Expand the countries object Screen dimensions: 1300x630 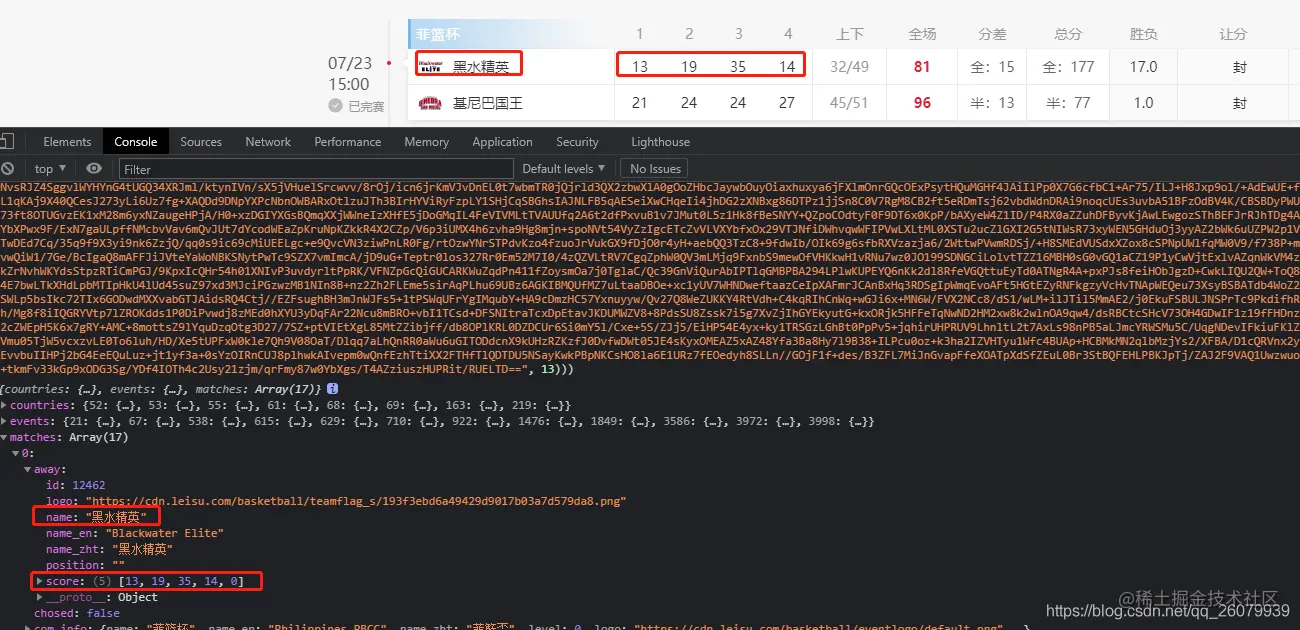click(x=5, y=405)
